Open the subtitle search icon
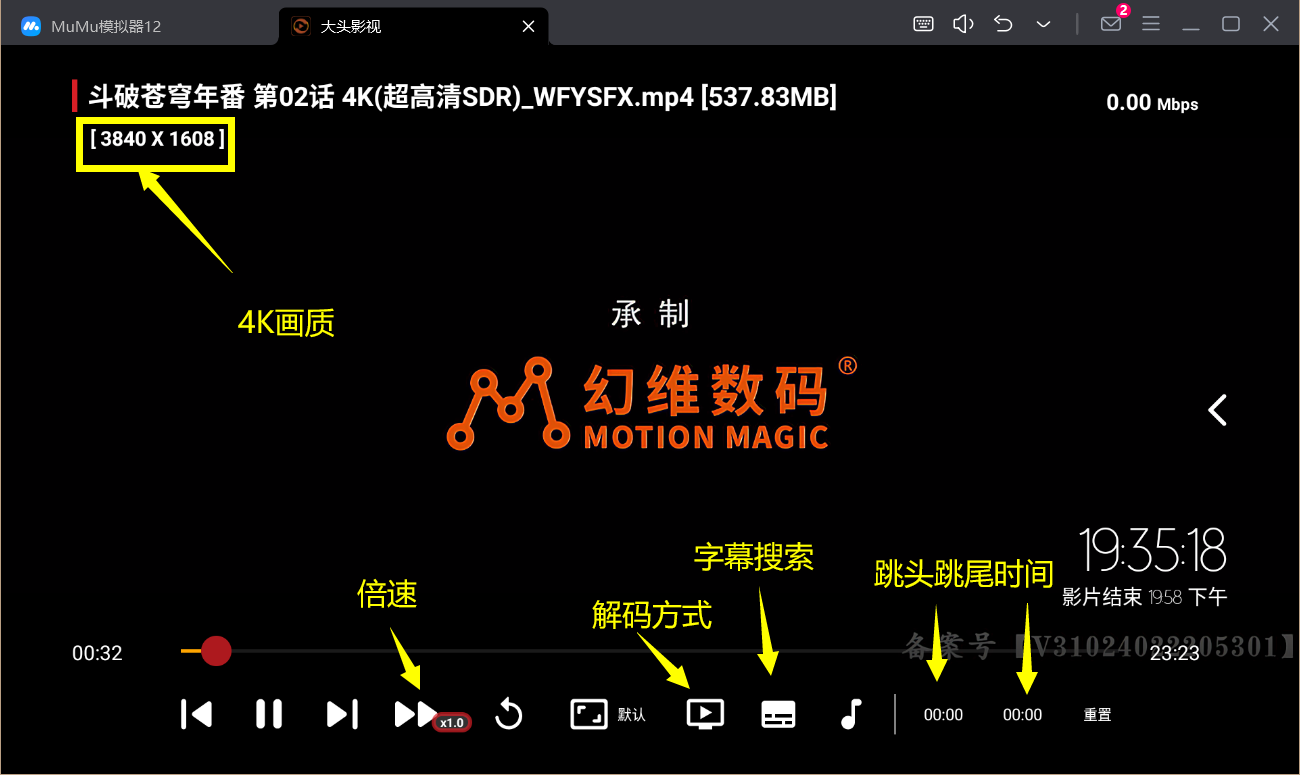Viewport: 1300px width, 775px height. 778,714
